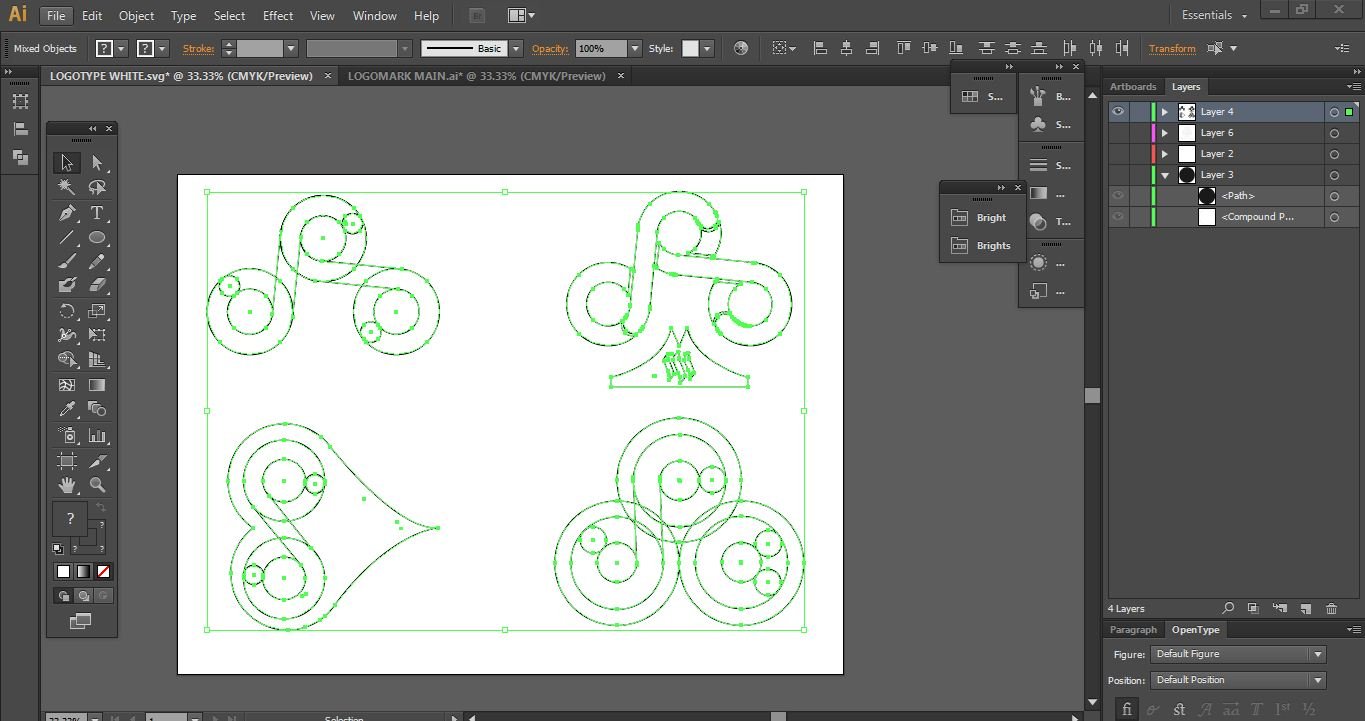Screen dimensions: 1365x721
Task: Select the Column Graph tool
Action: click(x=97, y=436)
